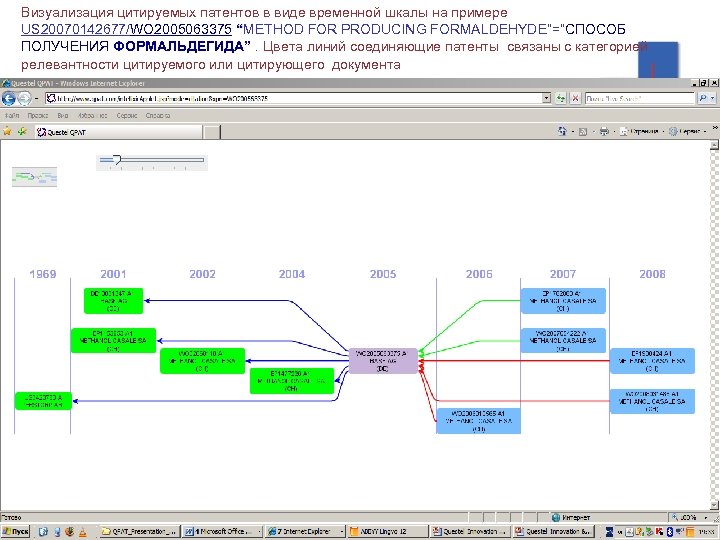Select the 2002 timeline year header

coord(202,274)
